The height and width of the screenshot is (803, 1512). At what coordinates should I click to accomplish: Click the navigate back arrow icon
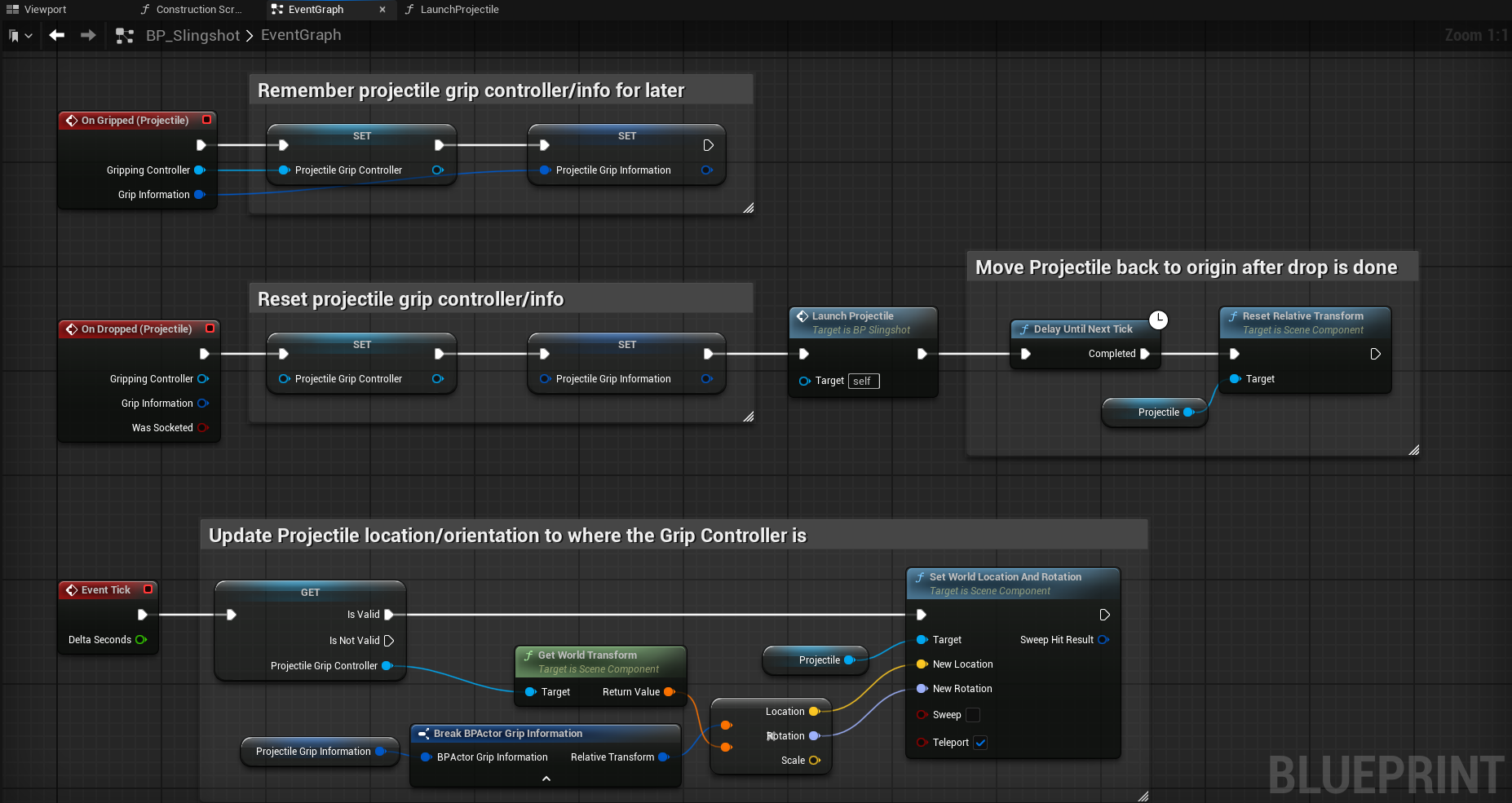56,35
